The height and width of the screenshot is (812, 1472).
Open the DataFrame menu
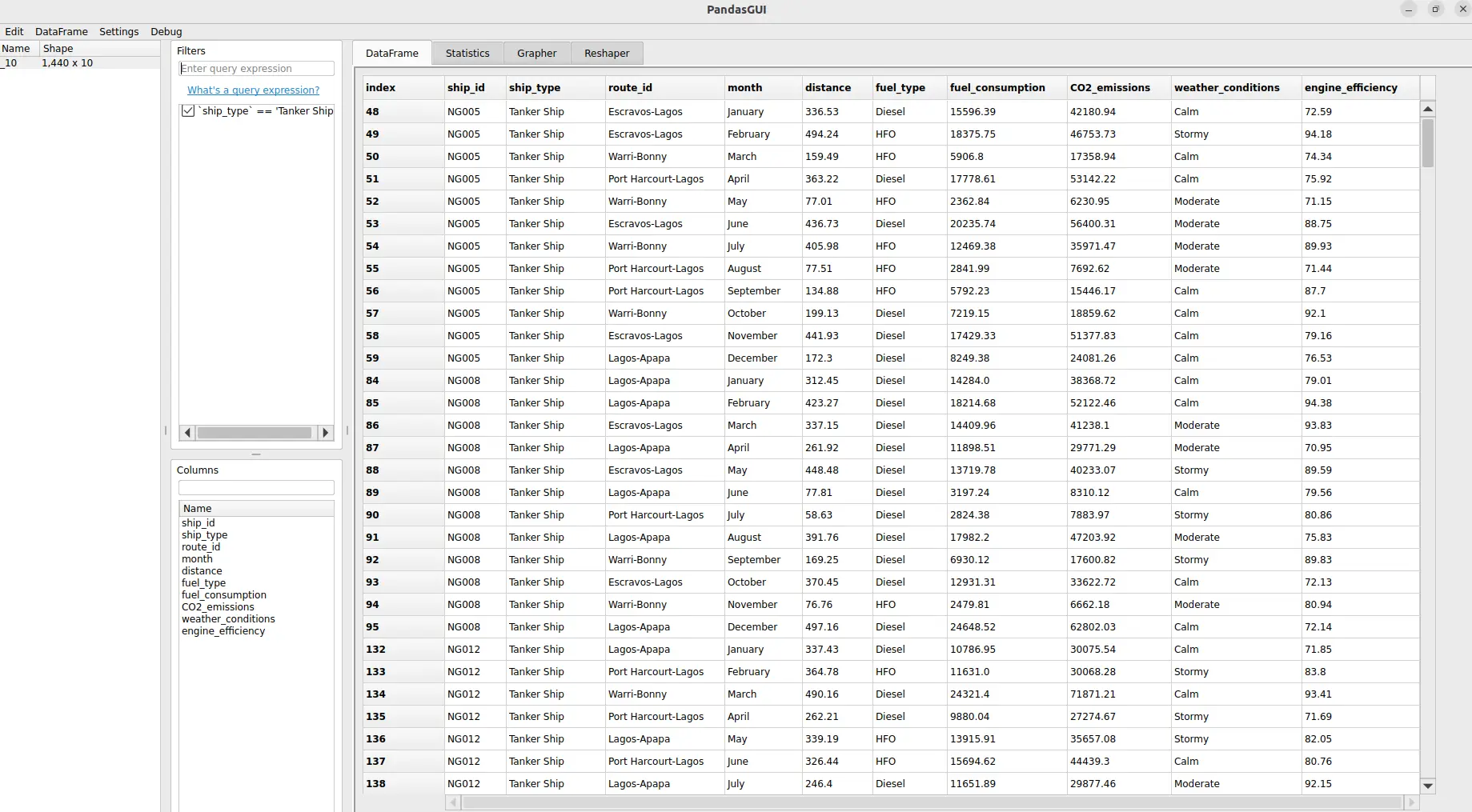coord(62,32)
